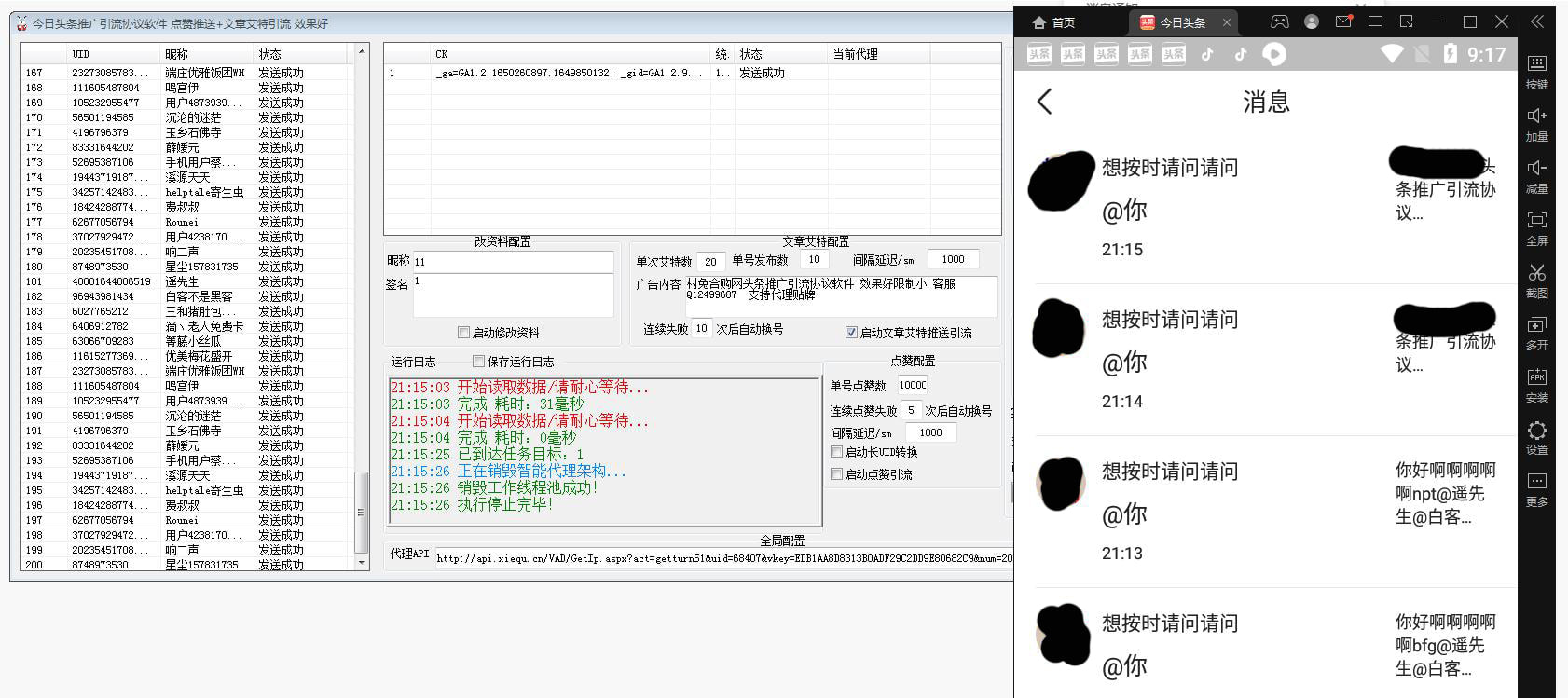Open the user account avatar icon
1568x698 pixels.
pos(1312,21)
